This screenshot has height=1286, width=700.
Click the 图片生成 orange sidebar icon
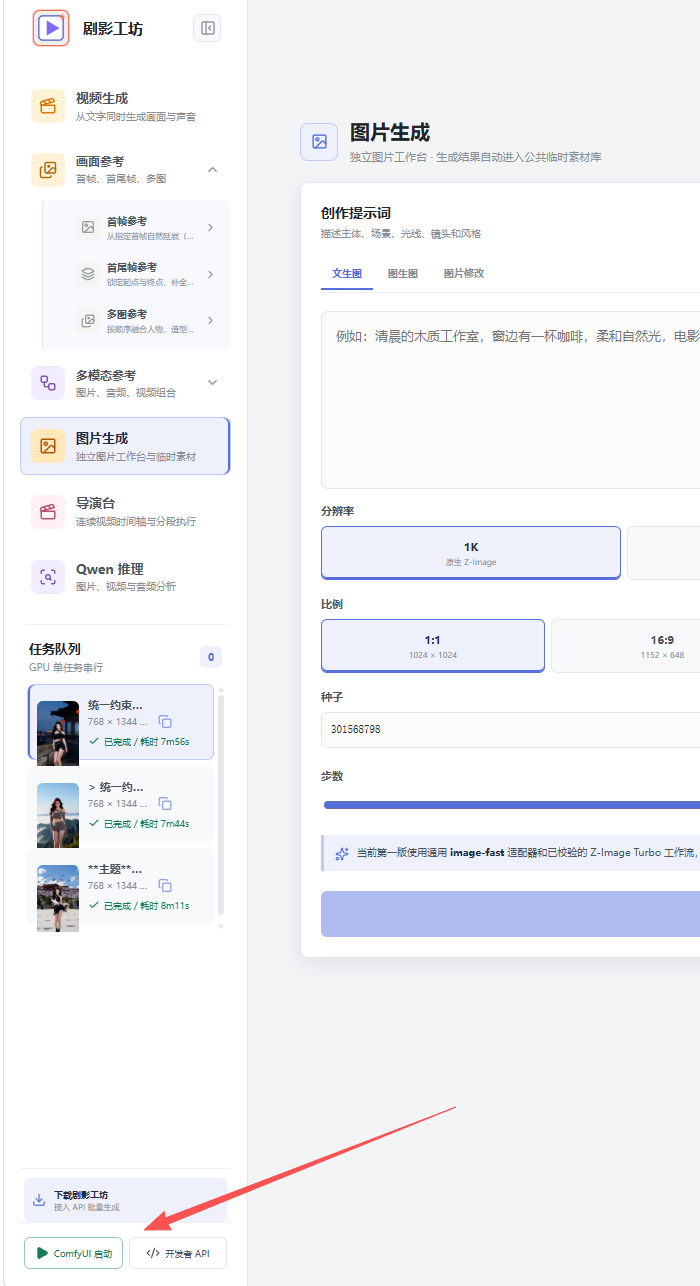pyautogui.click(x=48, y=446)
